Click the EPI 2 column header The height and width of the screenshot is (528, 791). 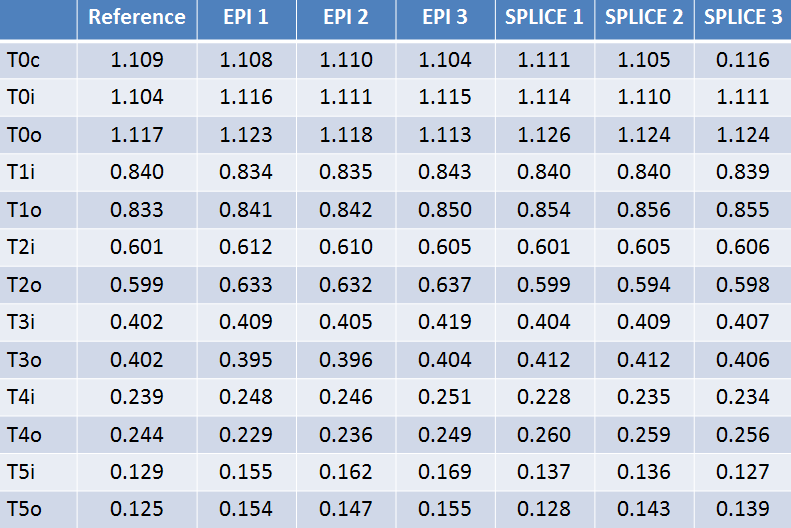click(346, 18)
